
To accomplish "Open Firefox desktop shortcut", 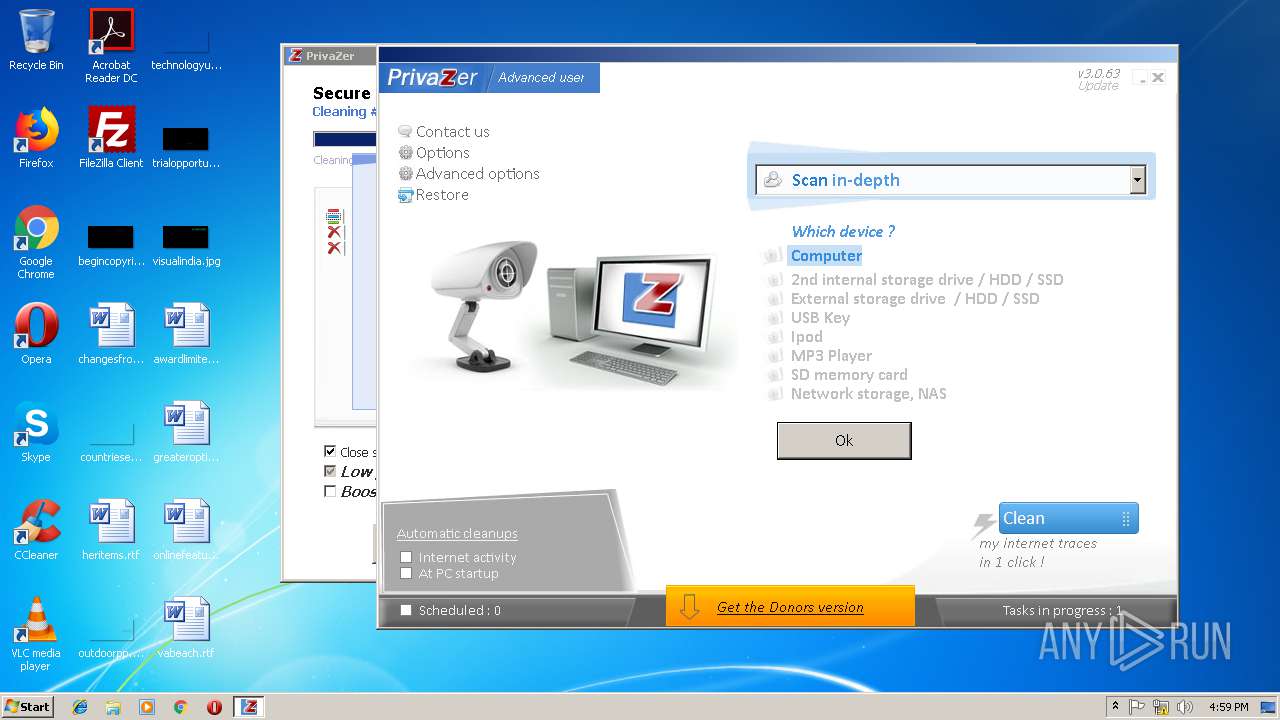I will point(36,138).
